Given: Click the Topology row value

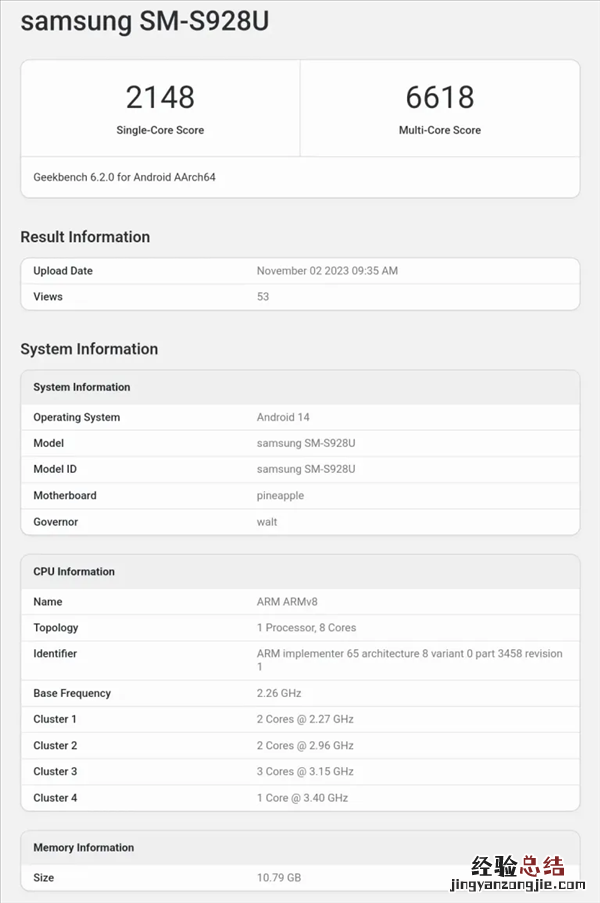Looking at the screenshot, I should click(x=306, y=628).
